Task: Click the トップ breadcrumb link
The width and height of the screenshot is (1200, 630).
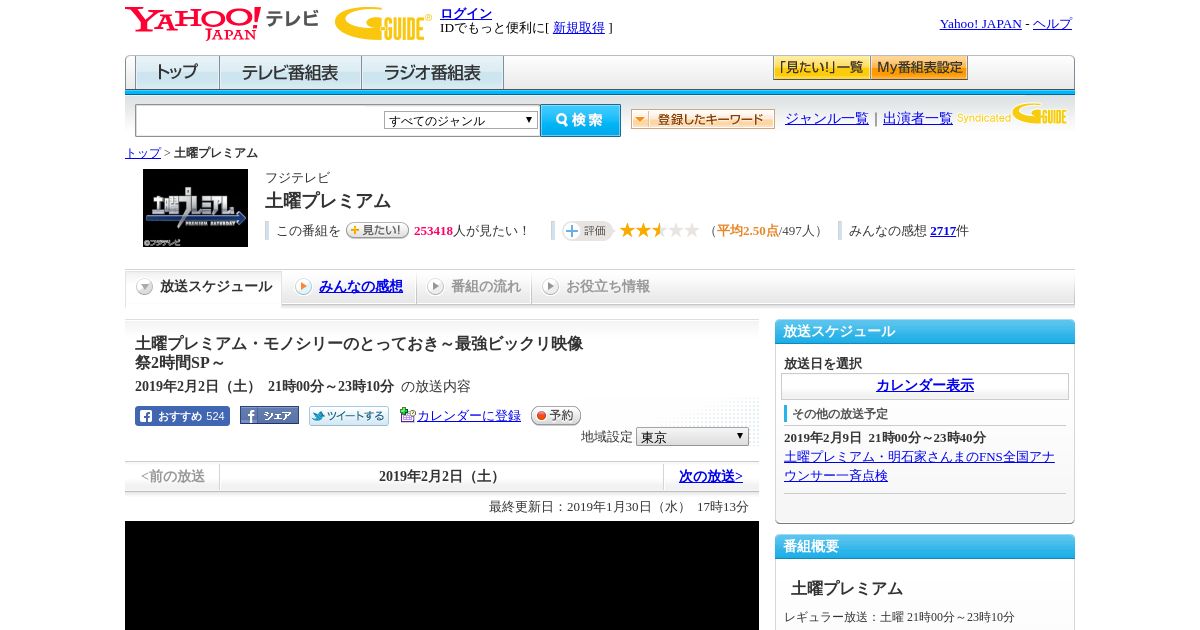Action: point(142,153)
